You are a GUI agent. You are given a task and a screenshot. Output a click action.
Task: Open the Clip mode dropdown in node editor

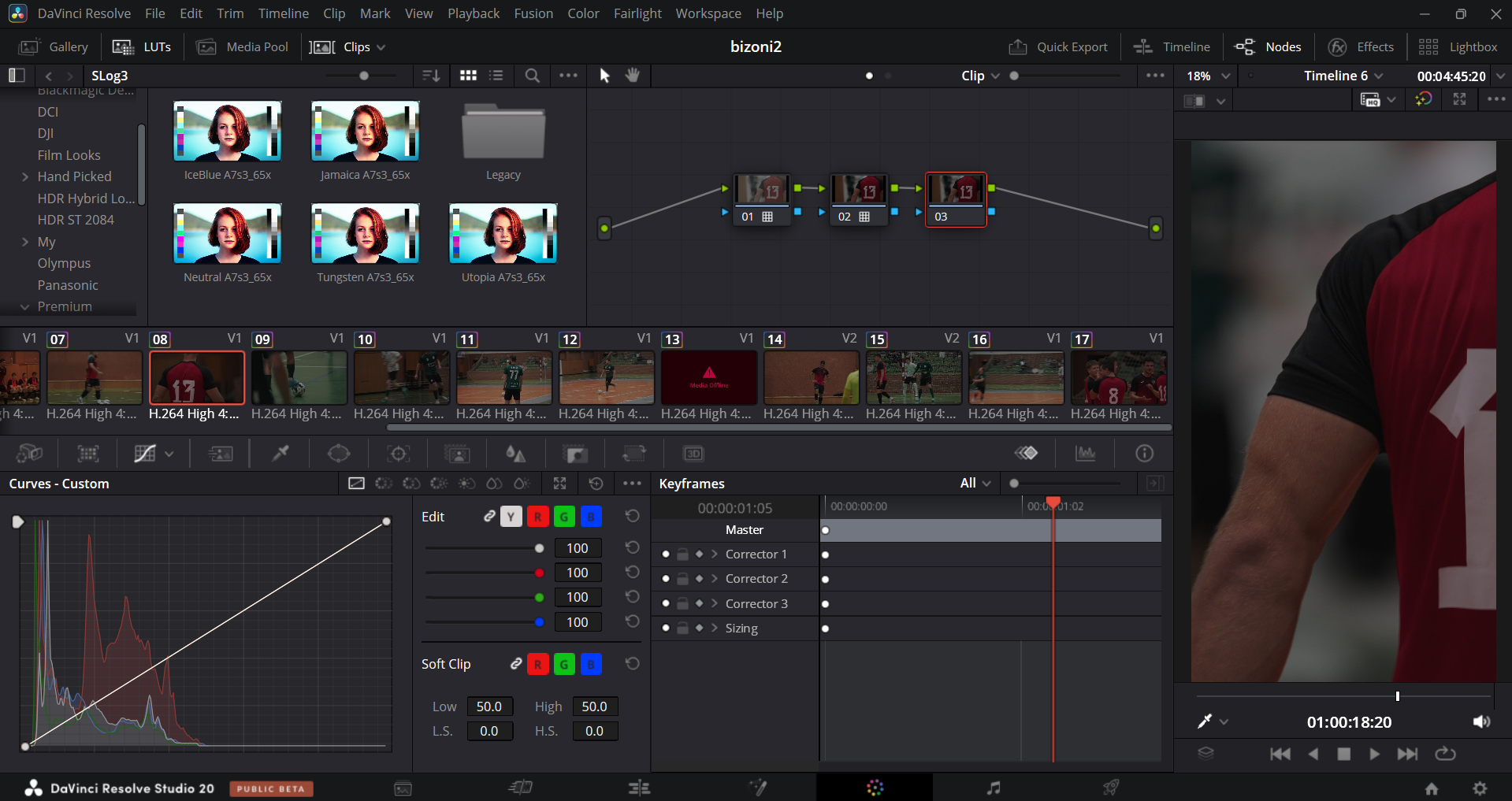980,76
